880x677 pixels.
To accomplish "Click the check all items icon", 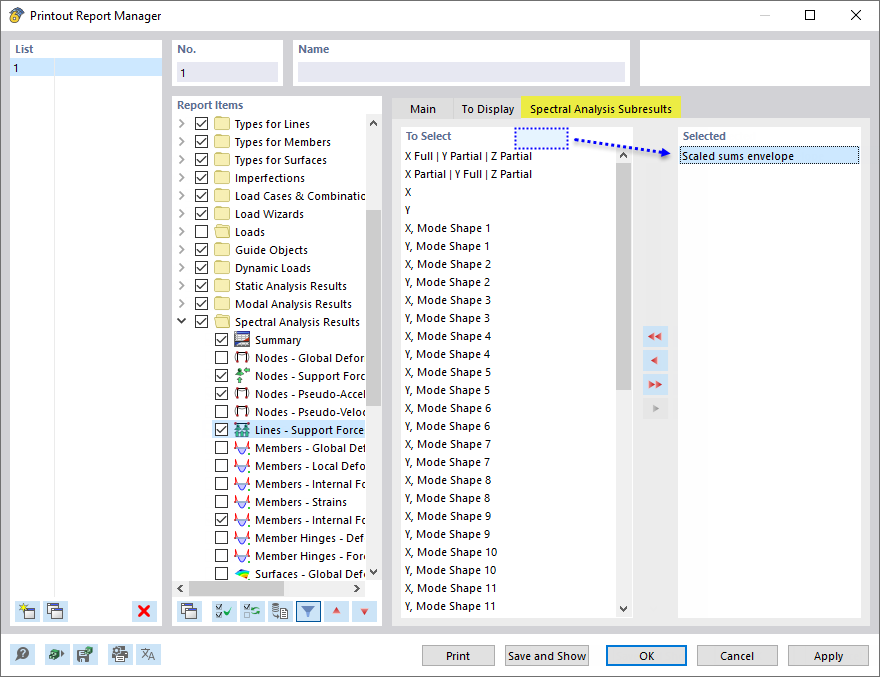I will click(x=224, y=611).
